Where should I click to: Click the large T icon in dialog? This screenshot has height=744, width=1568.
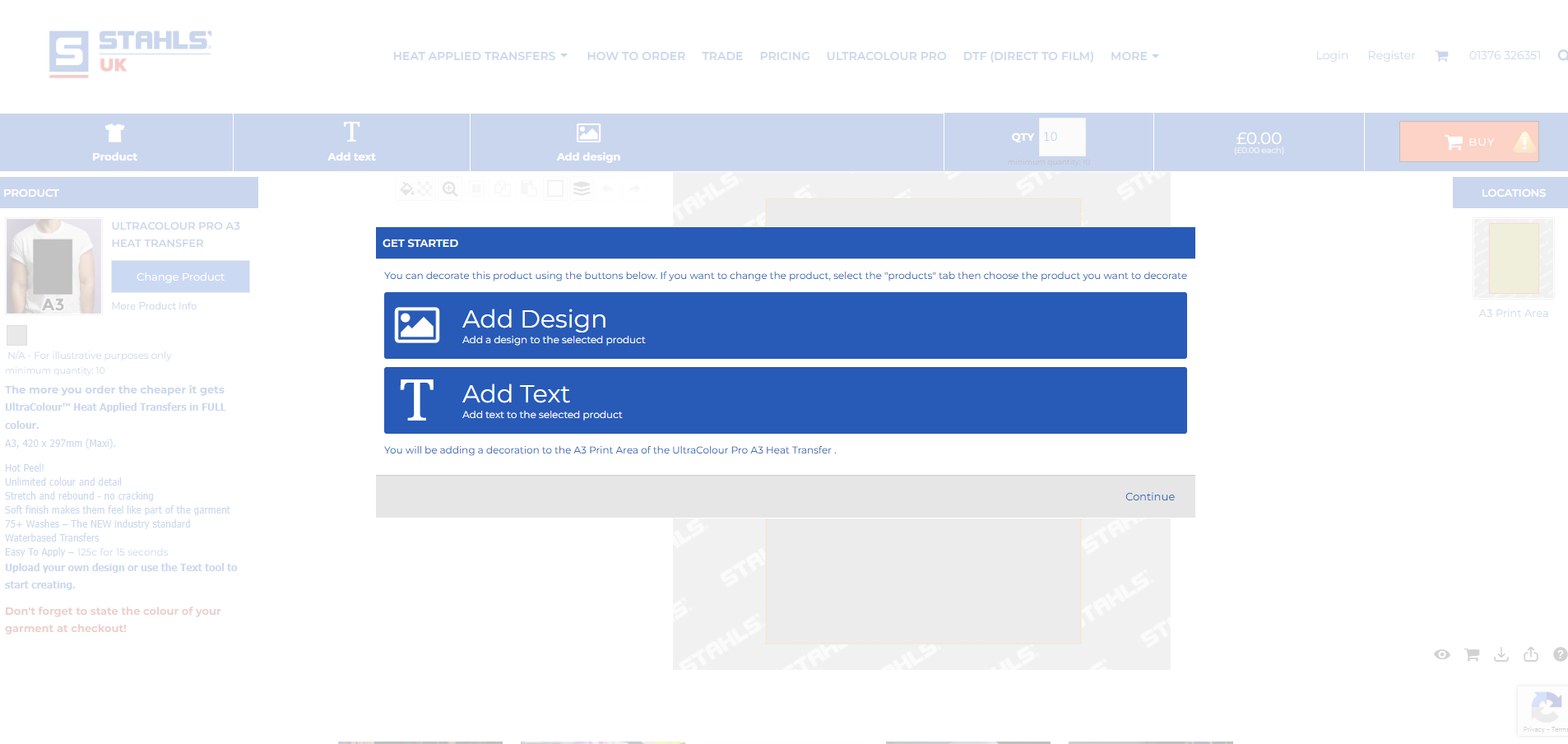coord(417,400)
